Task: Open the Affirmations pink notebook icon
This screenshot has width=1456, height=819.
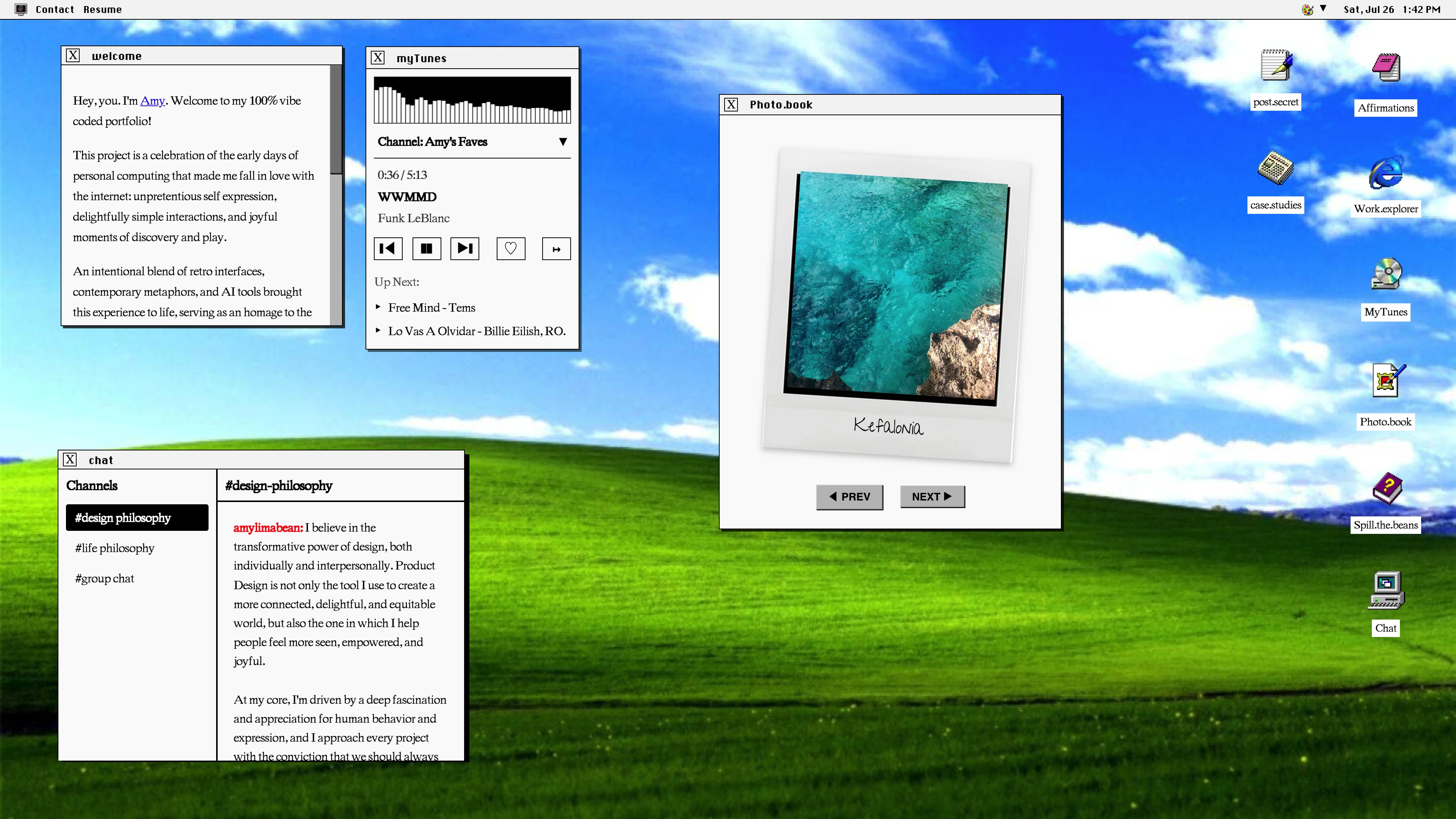Action: (x=1386, y=67)
